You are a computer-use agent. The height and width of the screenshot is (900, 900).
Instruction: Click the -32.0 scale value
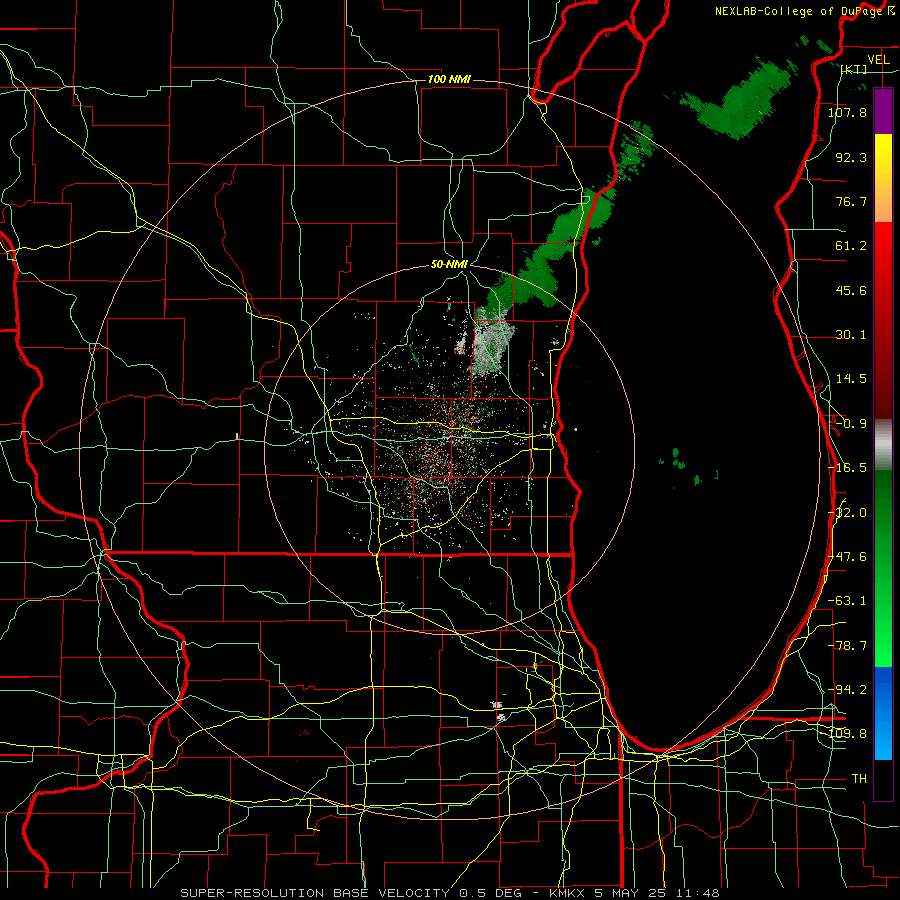(847, 513)
